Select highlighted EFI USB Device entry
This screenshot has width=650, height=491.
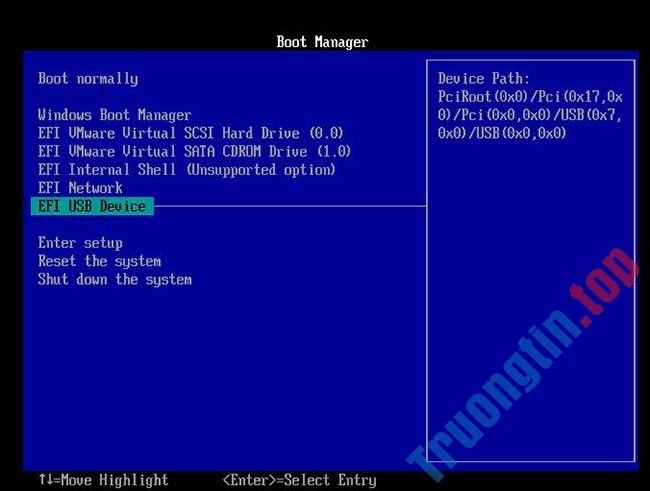(92, 206)
